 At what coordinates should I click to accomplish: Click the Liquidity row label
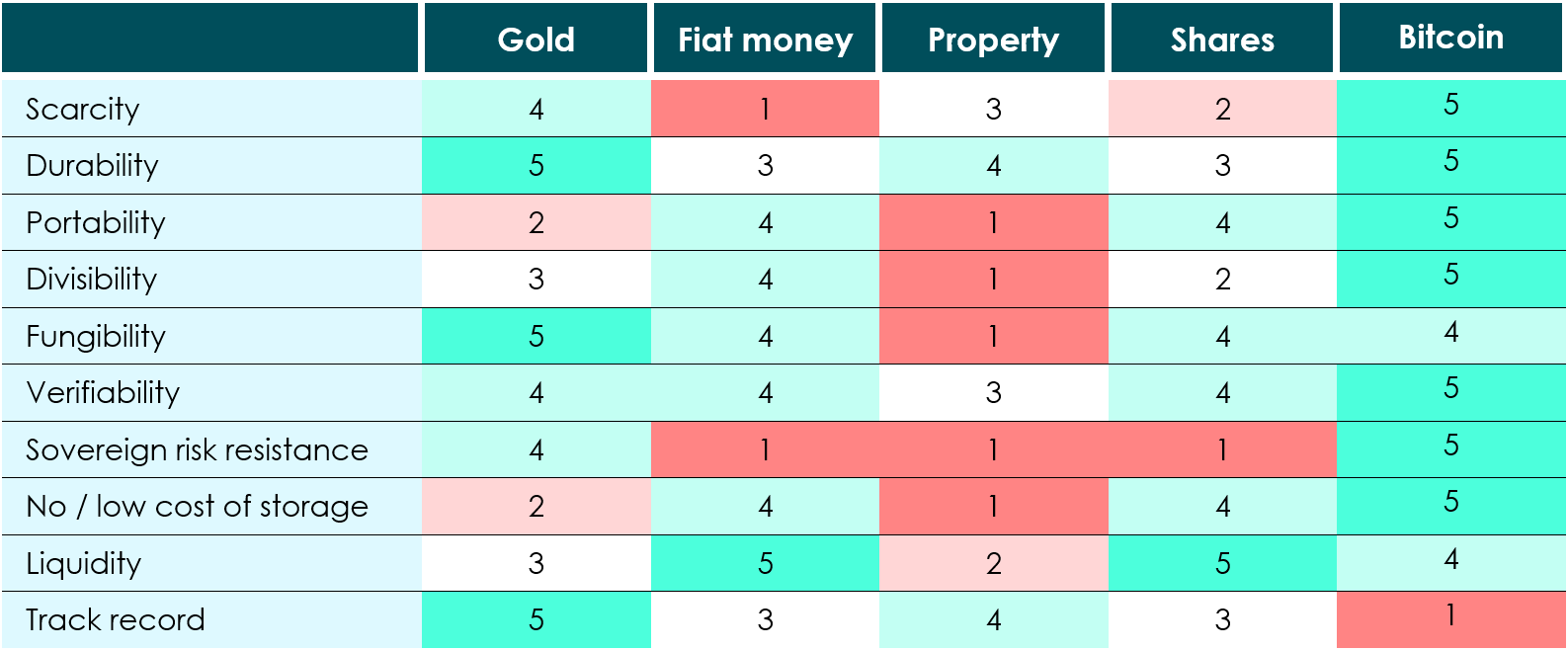tap(84, 563)
